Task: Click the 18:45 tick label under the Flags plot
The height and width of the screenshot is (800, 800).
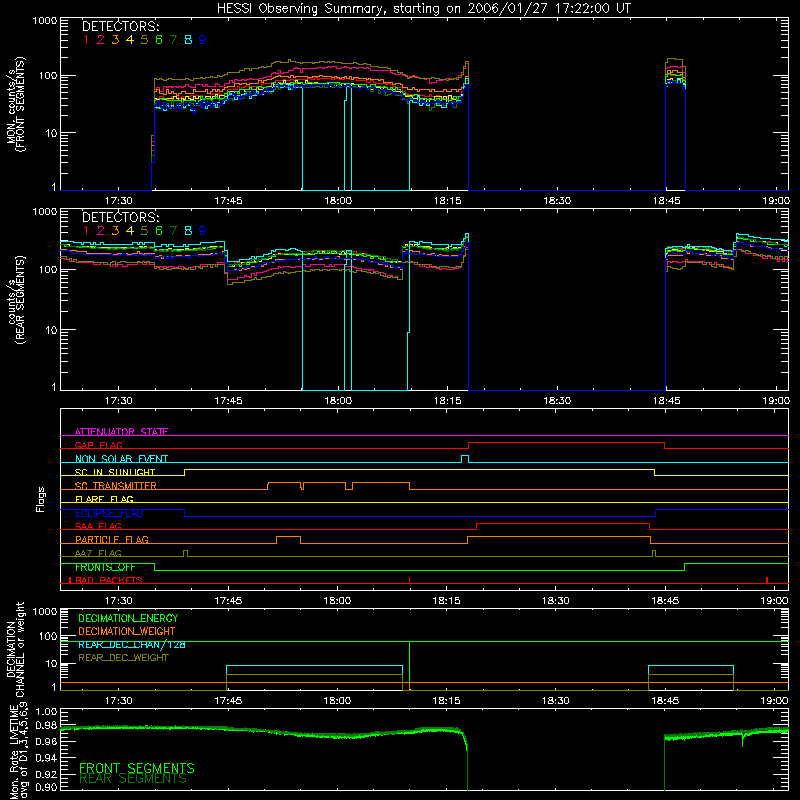Action: 665,601
